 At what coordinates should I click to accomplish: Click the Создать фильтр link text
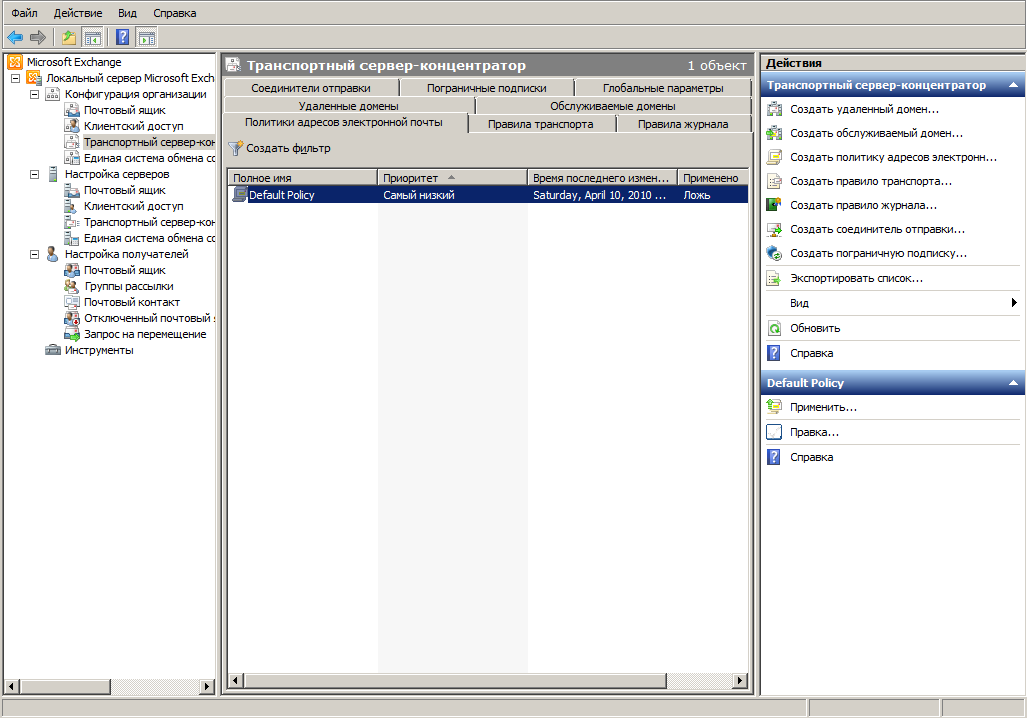coord(288,149)
